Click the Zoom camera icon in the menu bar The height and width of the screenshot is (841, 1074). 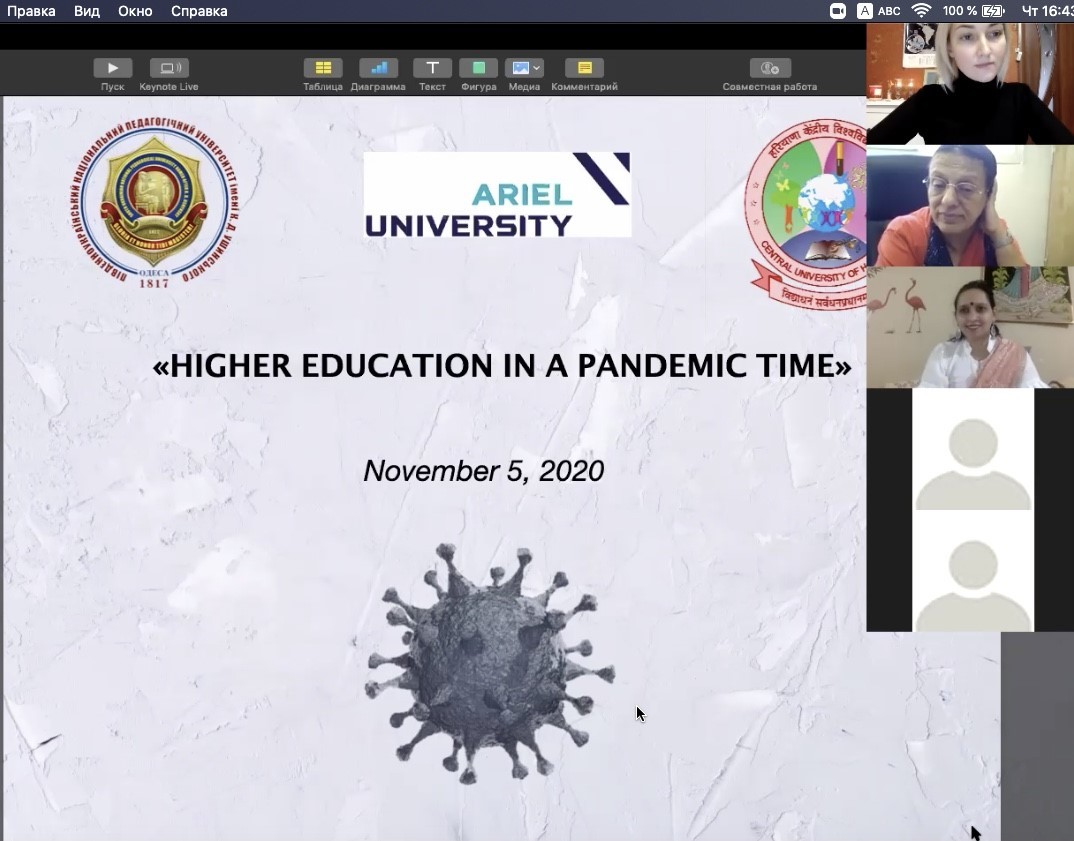pos(837,11)
